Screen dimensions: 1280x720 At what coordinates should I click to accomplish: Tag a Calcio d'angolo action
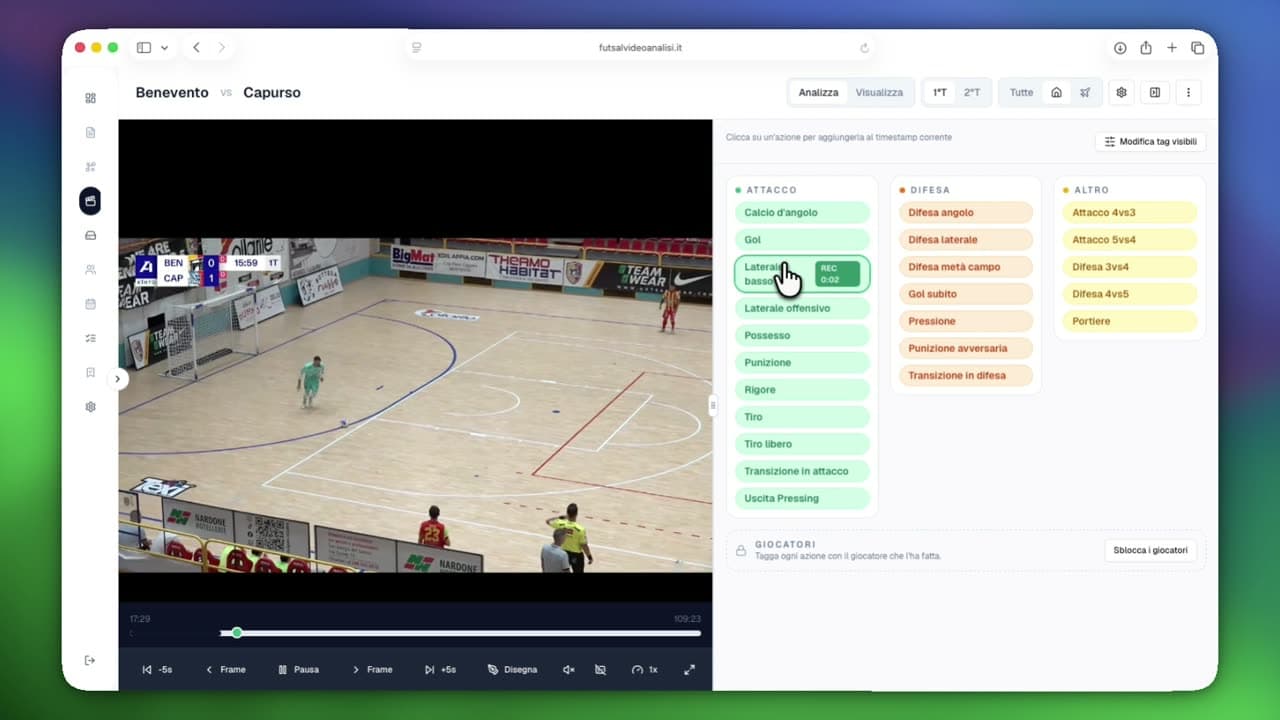pos(802,213)
